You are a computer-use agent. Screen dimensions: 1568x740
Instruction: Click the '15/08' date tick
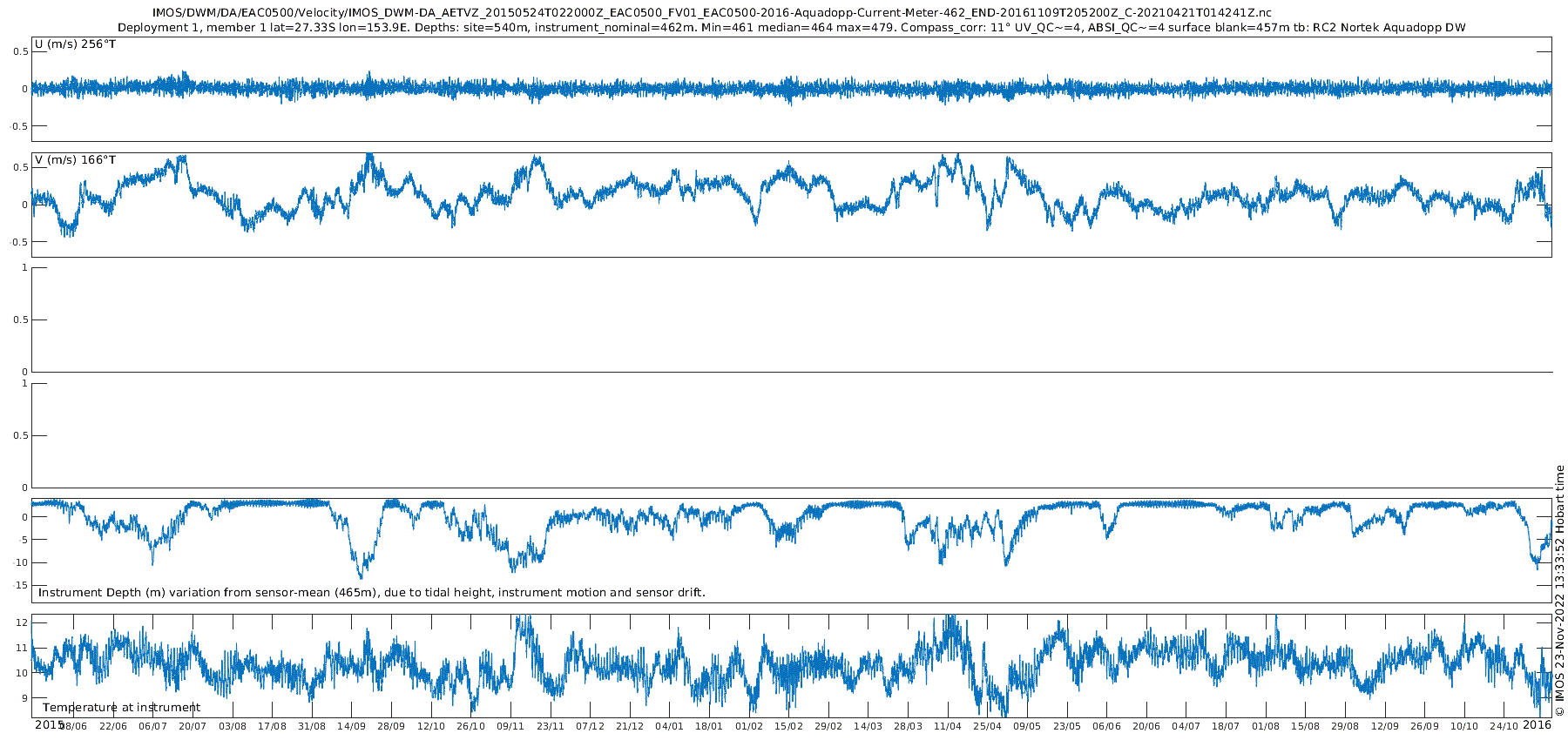[x=1305, y=727]
